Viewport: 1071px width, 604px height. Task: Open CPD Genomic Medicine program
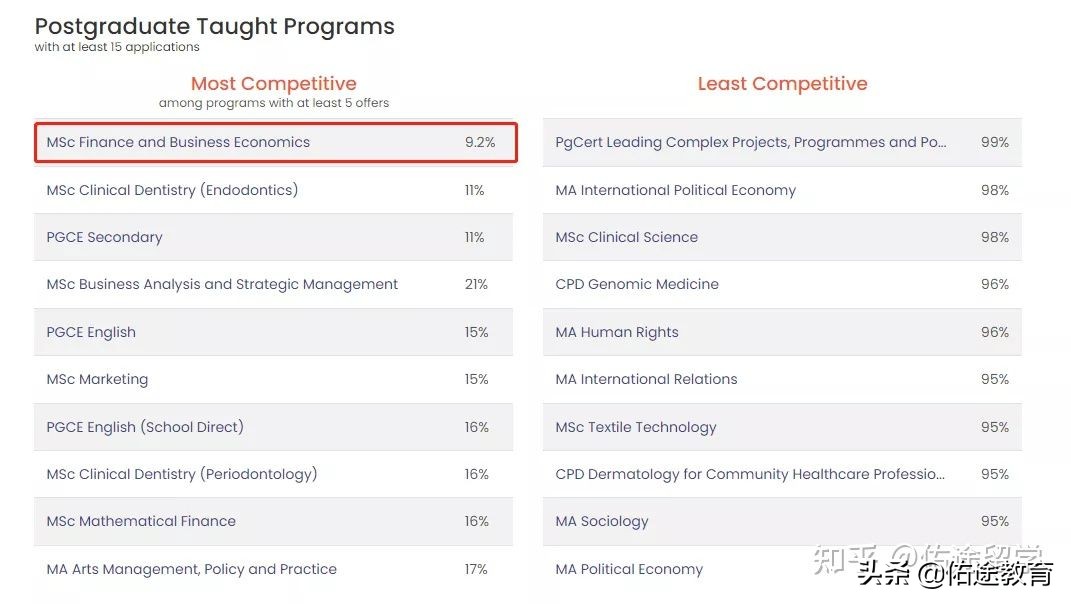(637, 284)
